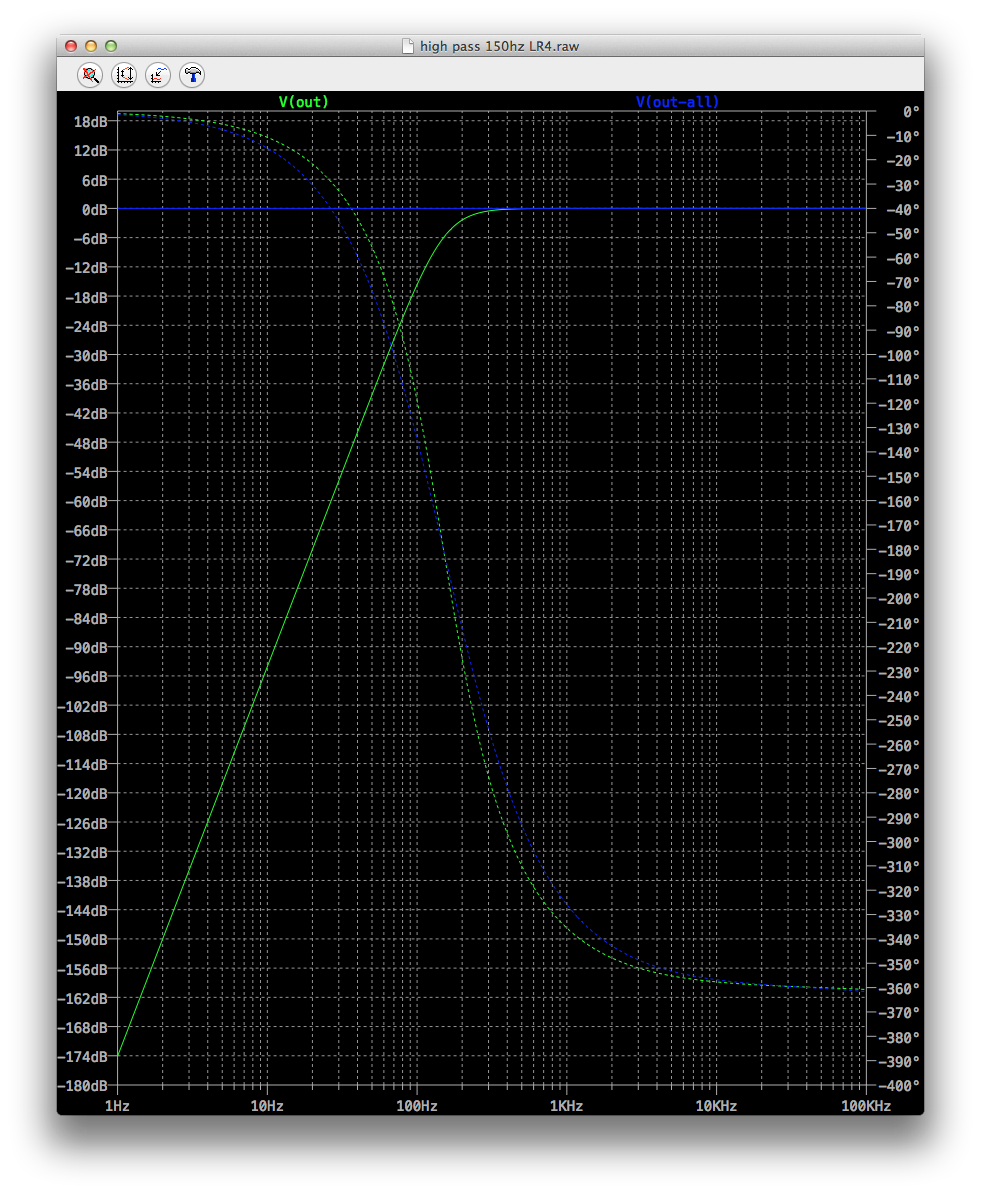Click the yellow minimize window button

(91, 46)
